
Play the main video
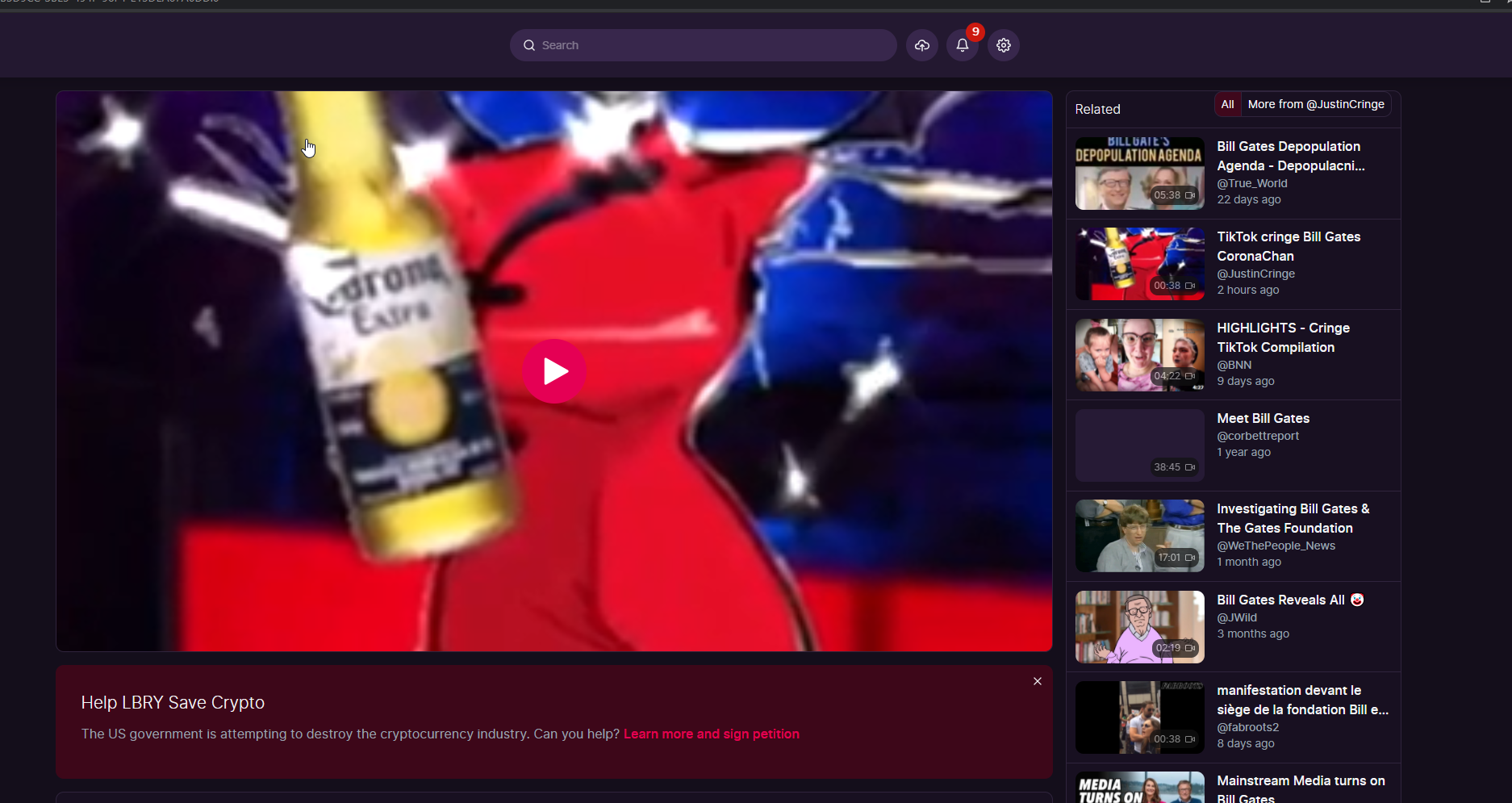(x=554, y=371)
